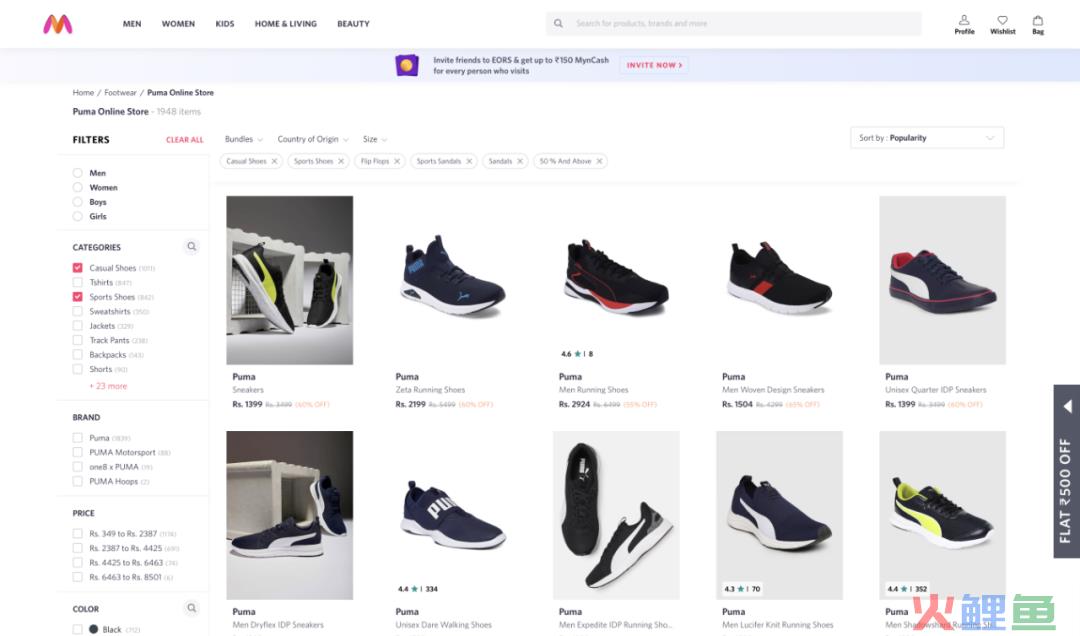Screen dimensions: 1080x636
Task: Uncheck the Casual Shoes category
Action: (x=78, y=268)
